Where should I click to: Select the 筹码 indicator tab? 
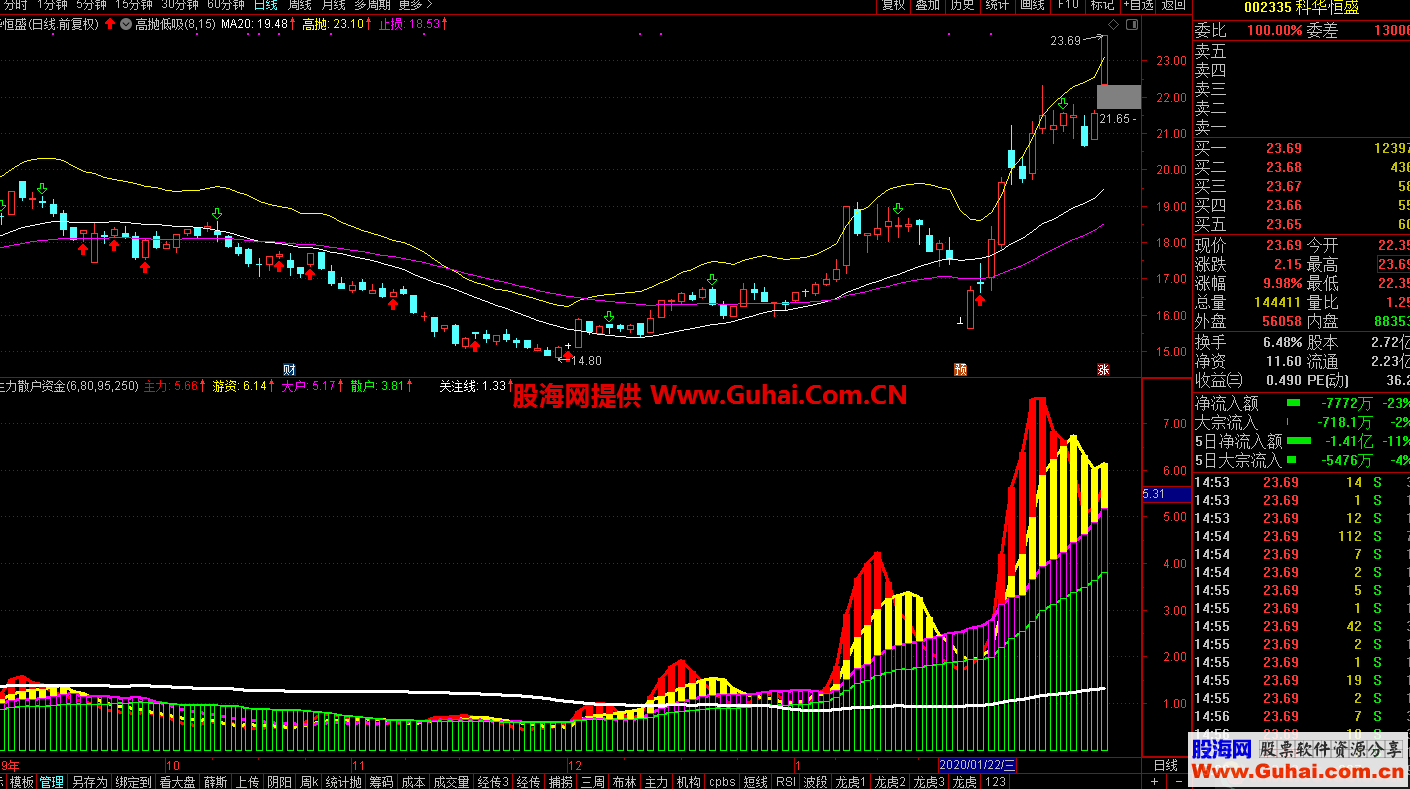click(x=381, y=782)
